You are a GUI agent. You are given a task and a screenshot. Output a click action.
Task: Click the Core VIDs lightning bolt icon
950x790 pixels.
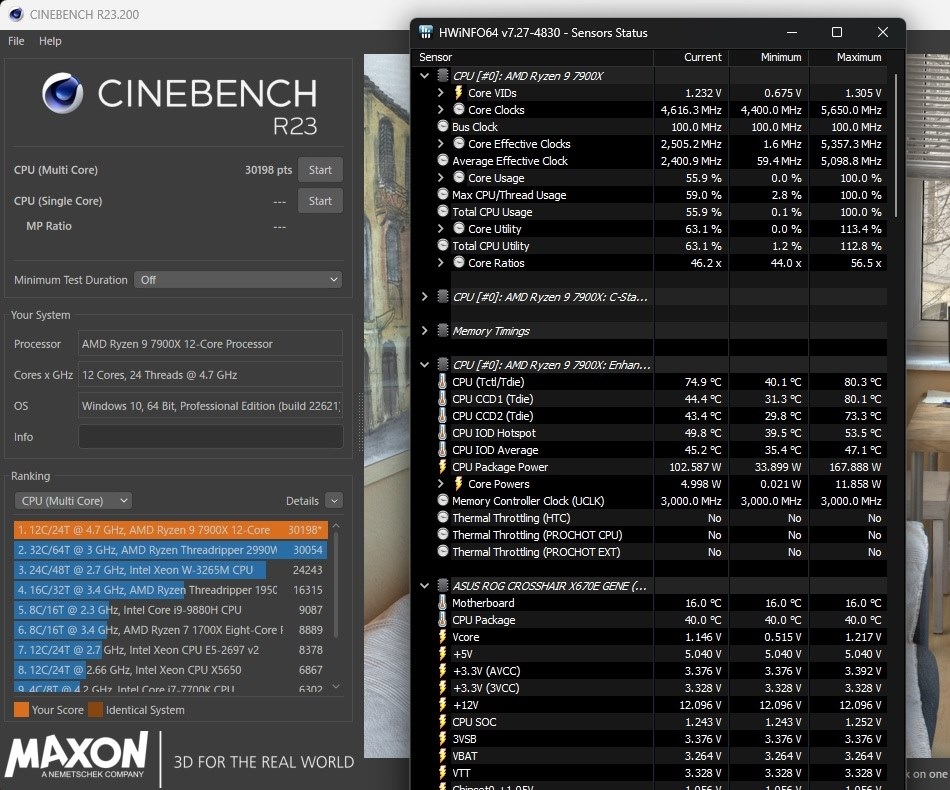point(459,93)
